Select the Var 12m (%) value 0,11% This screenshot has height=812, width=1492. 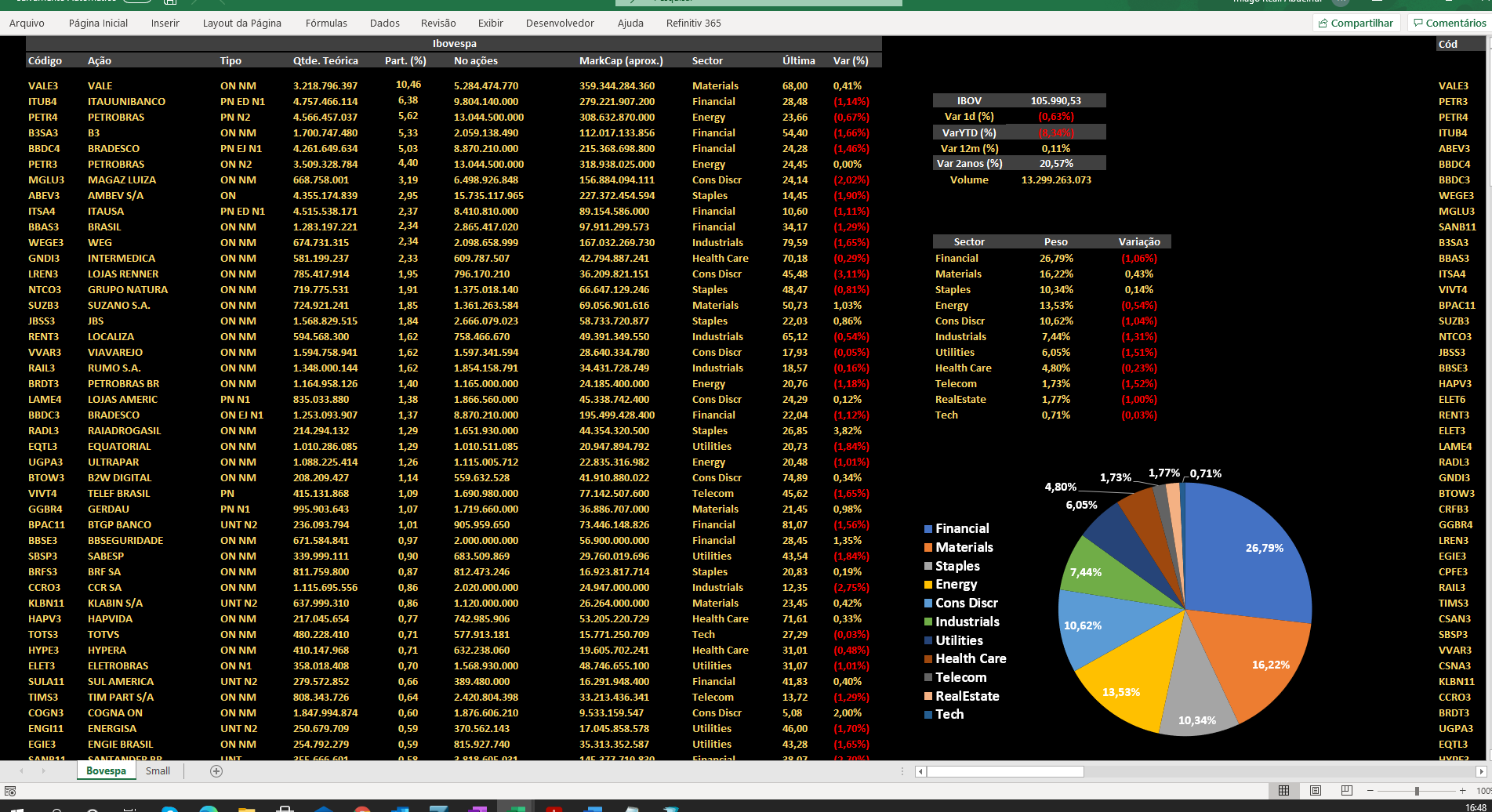[x=1055, y=148]
